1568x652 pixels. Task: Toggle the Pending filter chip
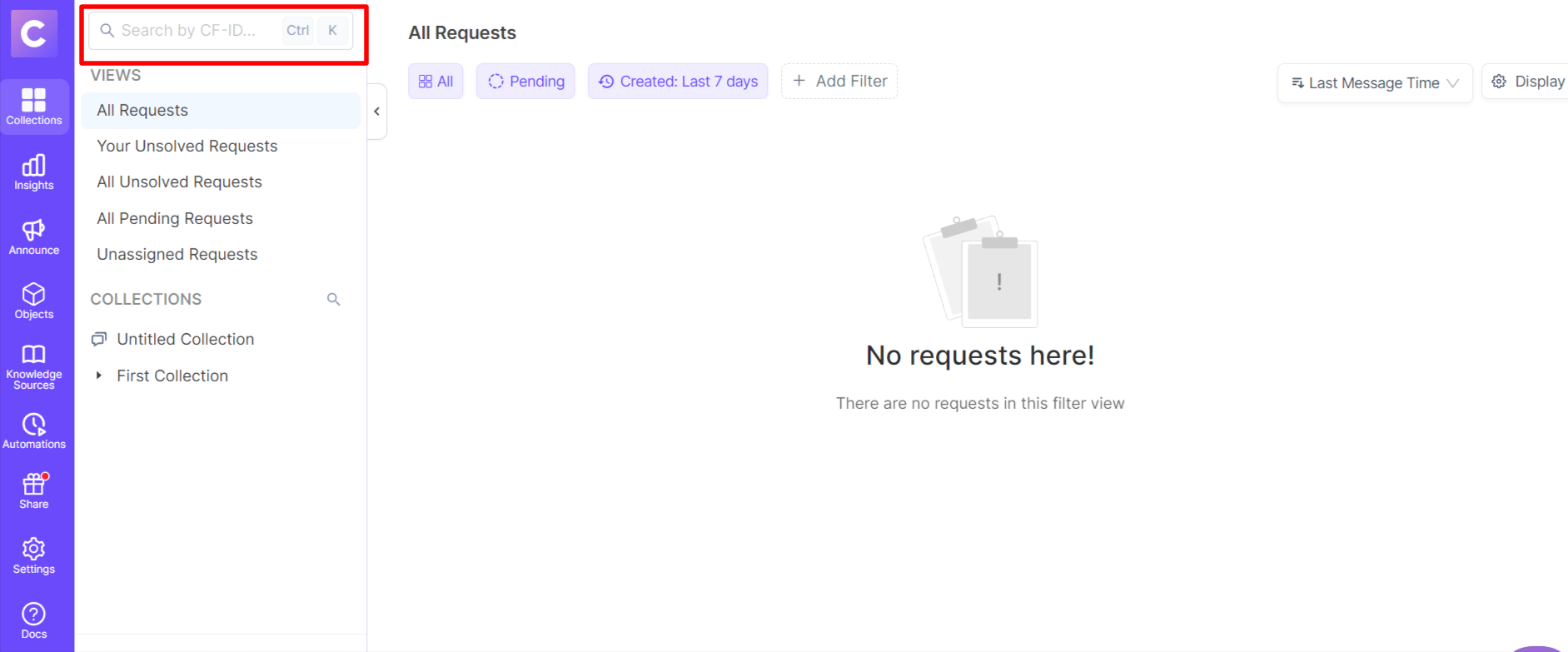point(525,82)
